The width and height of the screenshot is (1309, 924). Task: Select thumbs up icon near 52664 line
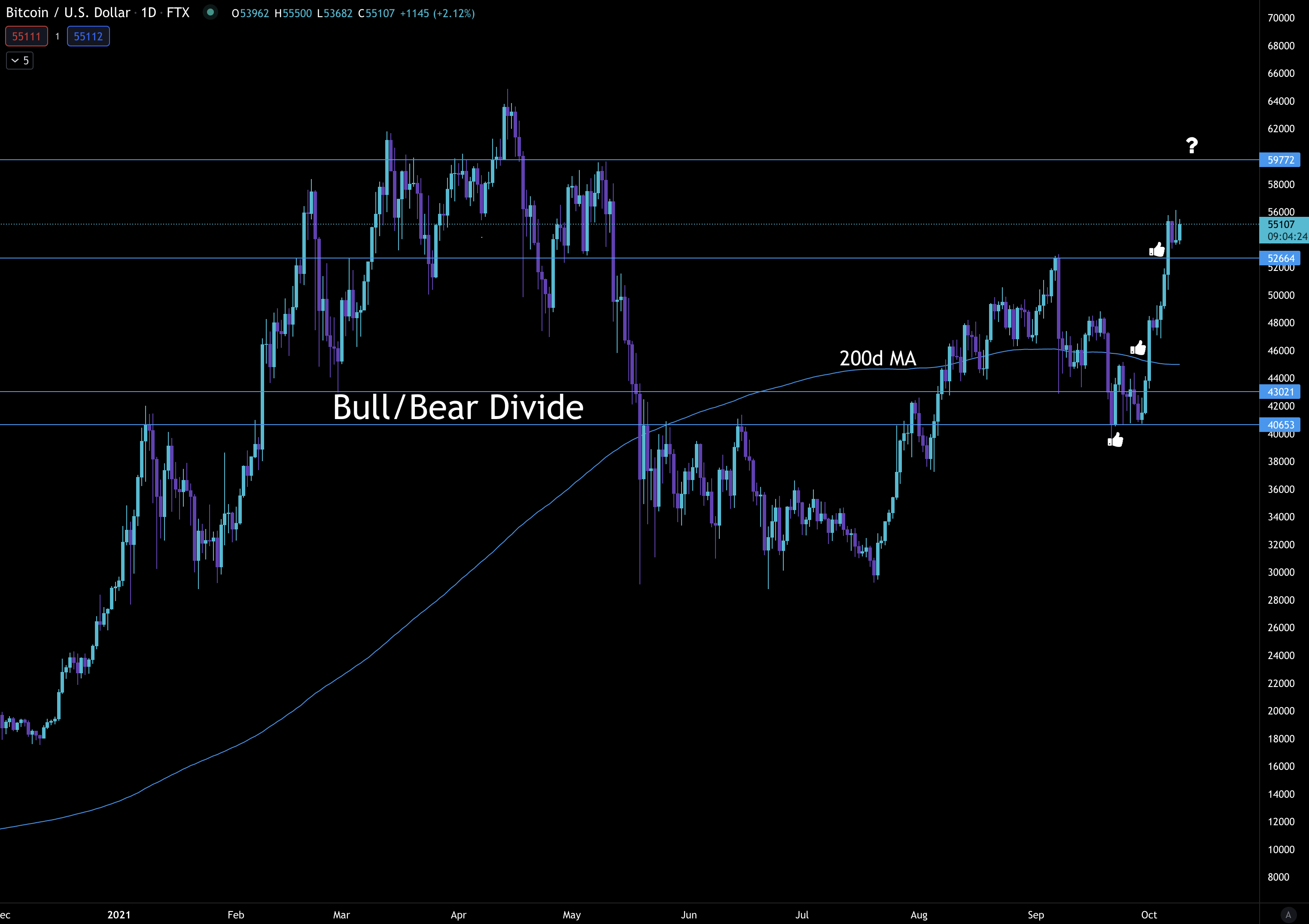[1157, 249]
